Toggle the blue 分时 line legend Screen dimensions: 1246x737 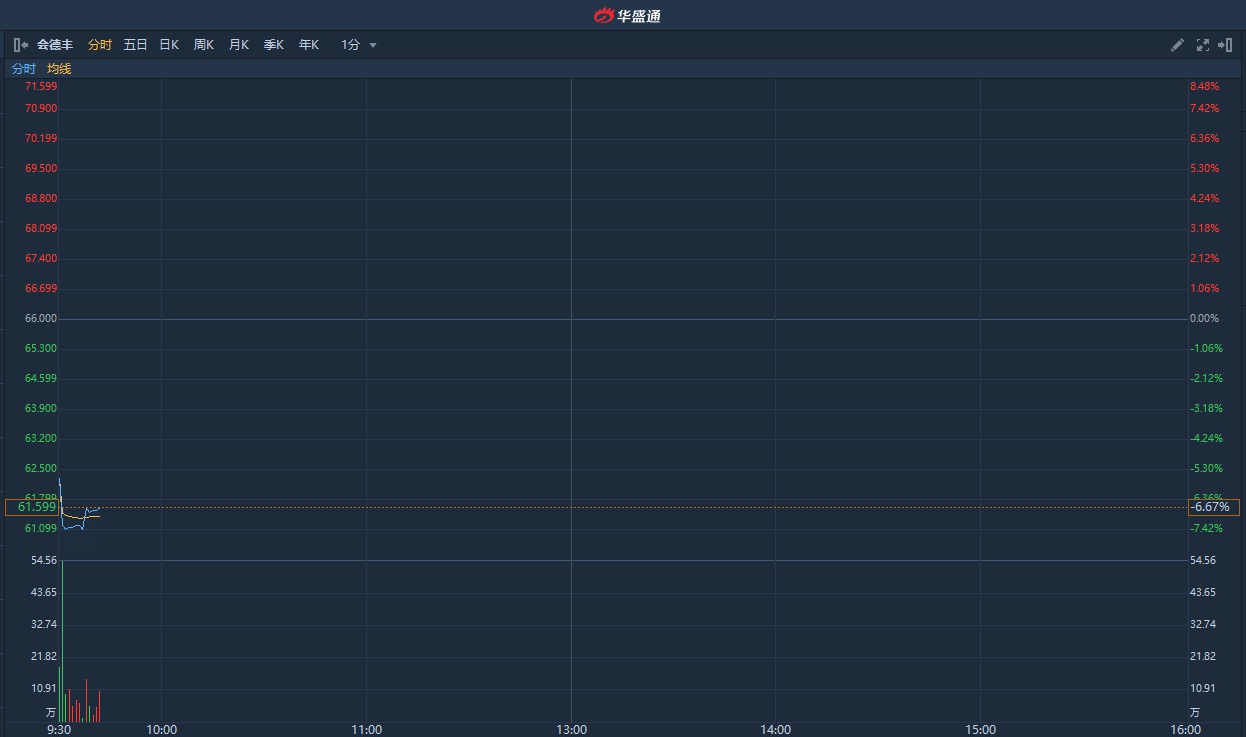(x=23, y=69)
